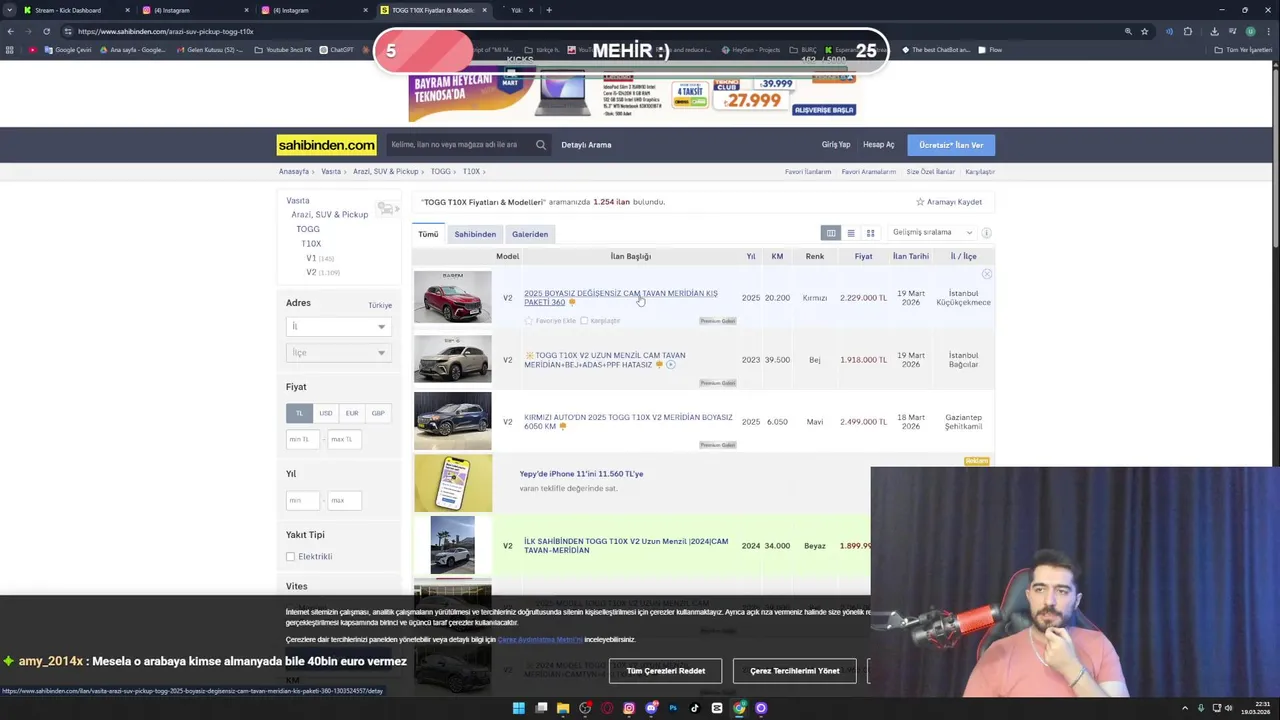Open the Windows Start menu

click(518, 708)
